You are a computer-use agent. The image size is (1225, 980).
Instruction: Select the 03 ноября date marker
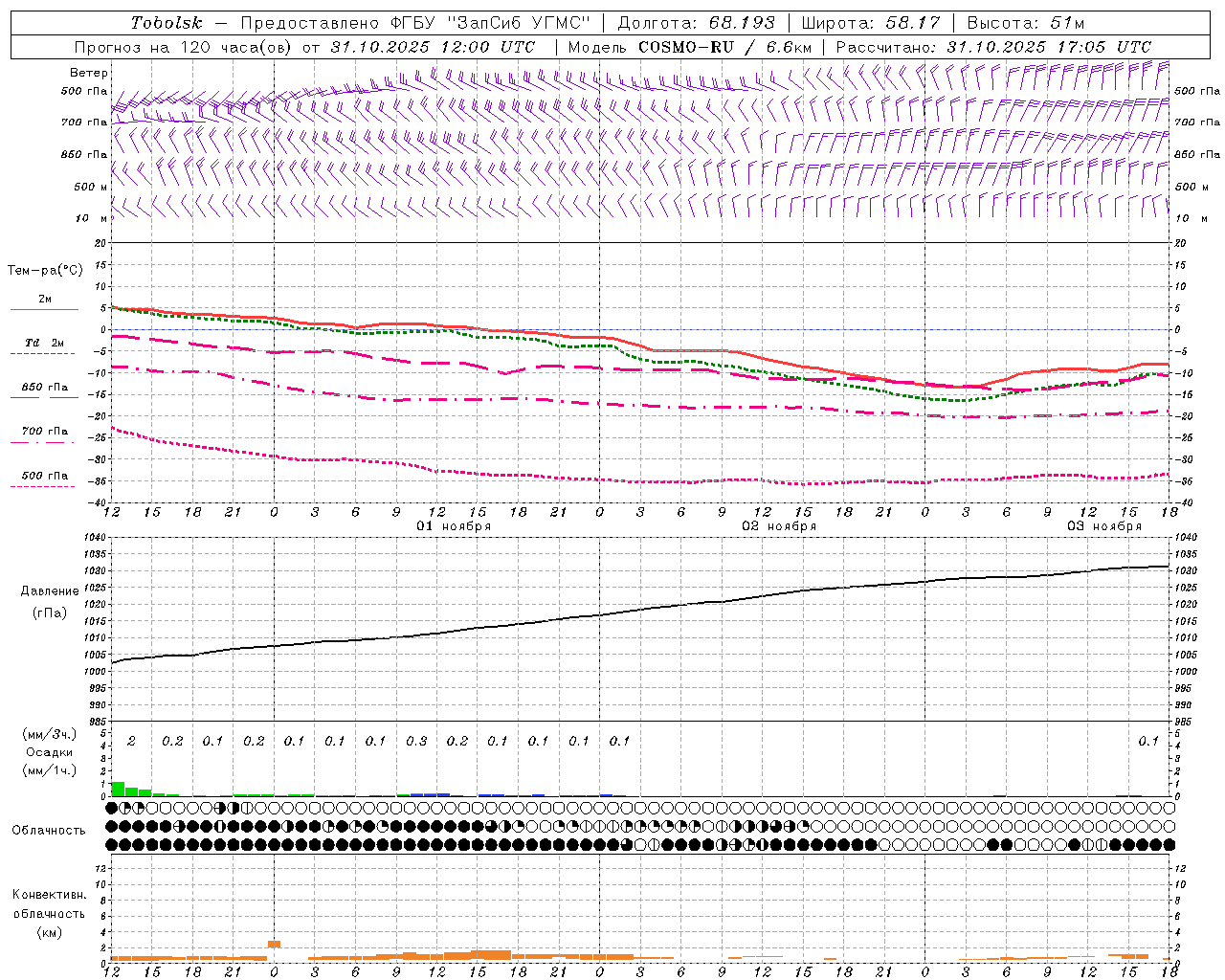tap(1104, 526)
